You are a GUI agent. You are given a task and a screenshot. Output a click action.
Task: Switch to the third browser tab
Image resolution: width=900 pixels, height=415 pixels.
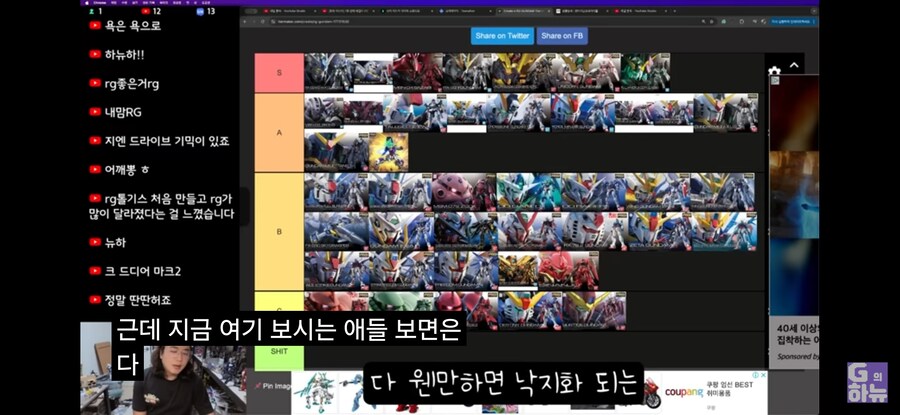(408, 11)
